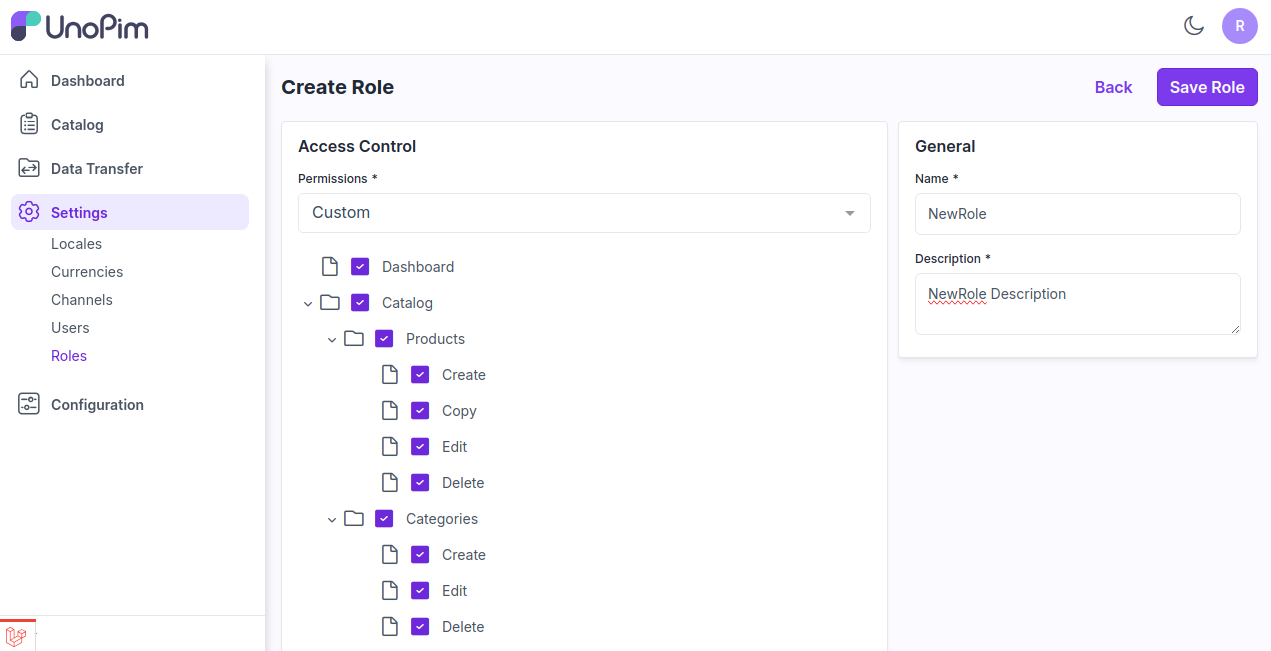Uncheck the Copy permission under Products
This screenshot has width=1271, height=651.
pyautogui.click(x=420, y=411)
